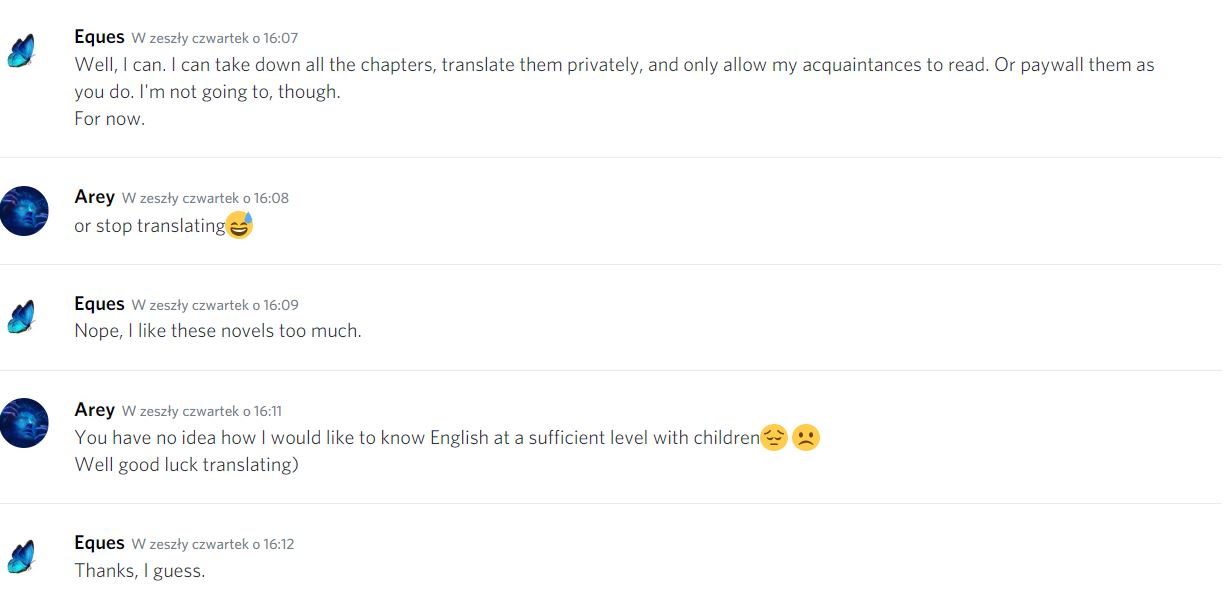Click the pensive face emoji after "with children"
Viewport: 1232px width, 589px height.
point(774,438)
